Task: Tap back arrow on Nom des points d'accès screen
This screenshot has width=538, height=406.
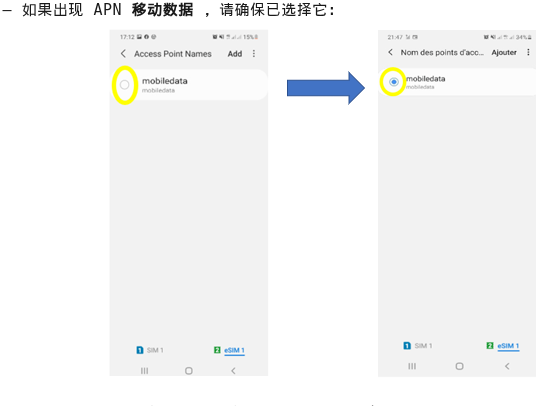Action: tap(390, 52)
